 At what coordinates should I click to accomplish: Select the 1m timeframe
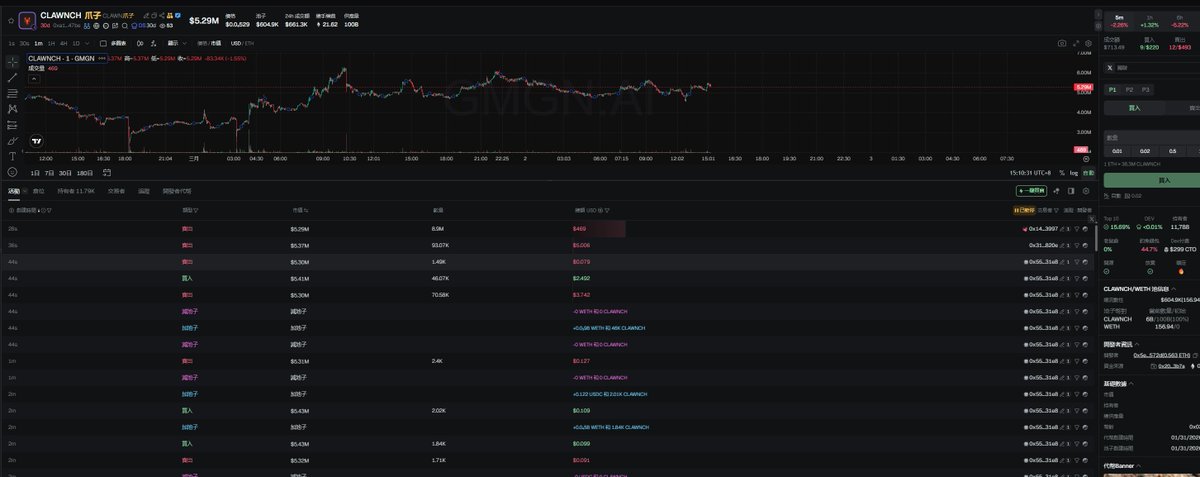(x=37, y=43)
